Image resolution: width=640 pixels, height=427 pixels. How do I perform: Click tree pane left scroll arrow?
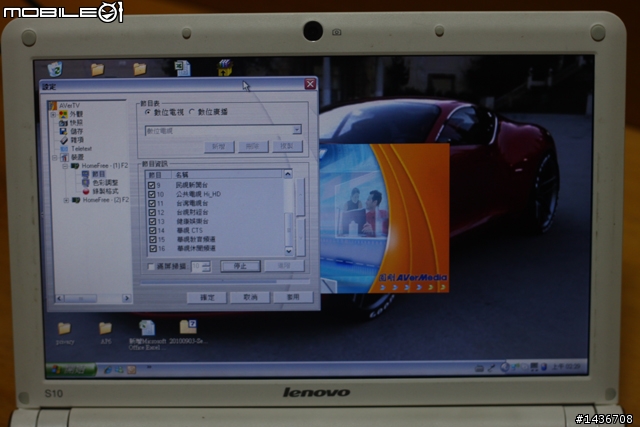(60, 298)
